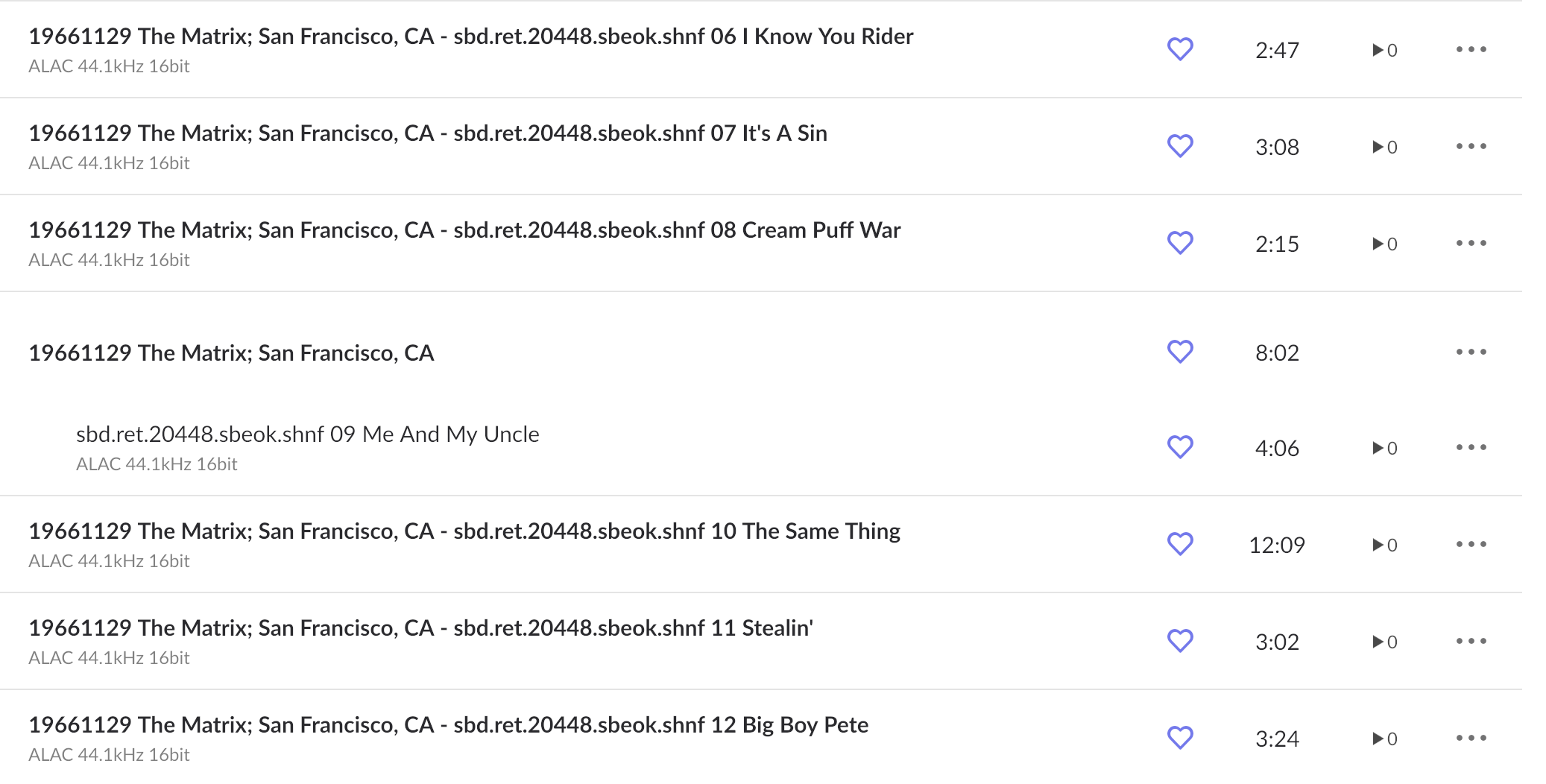Favorite the I Know You Rider track

pos(1180,49)
